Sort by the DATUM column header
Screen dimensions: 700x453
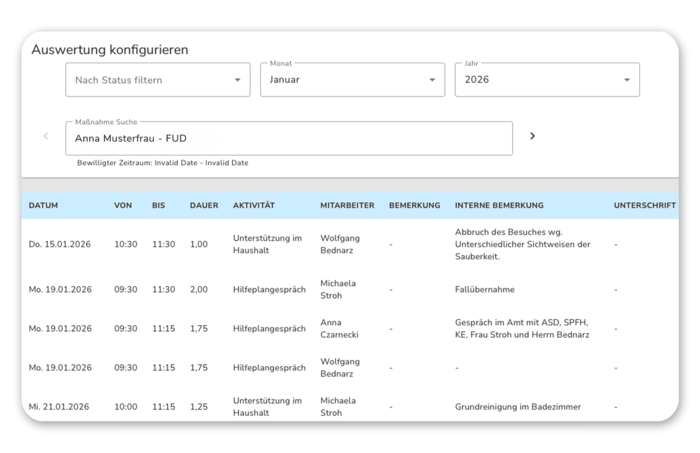[44, 205]
